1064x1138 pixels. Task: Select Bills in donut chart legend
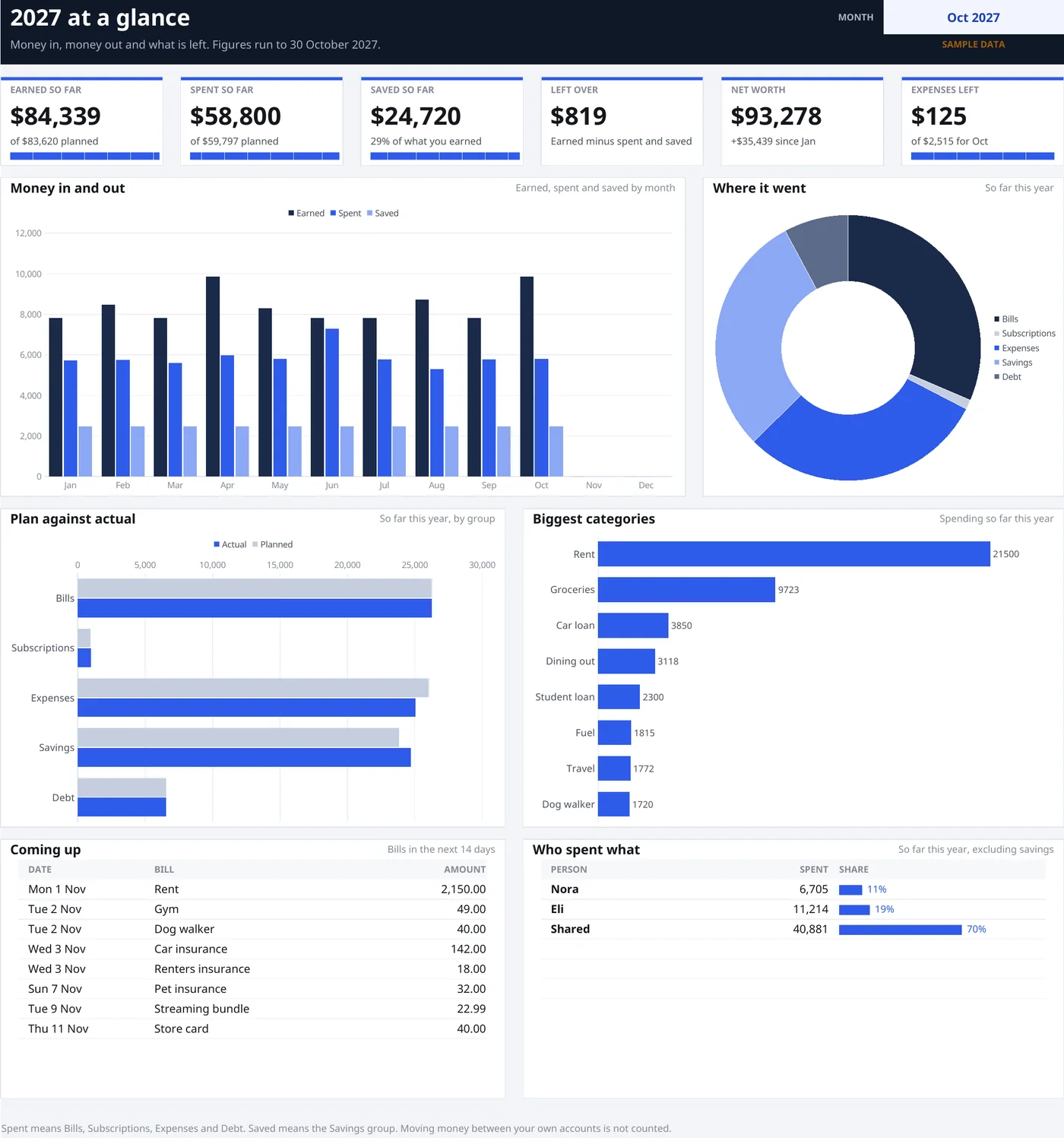[x=1005, y=319]
